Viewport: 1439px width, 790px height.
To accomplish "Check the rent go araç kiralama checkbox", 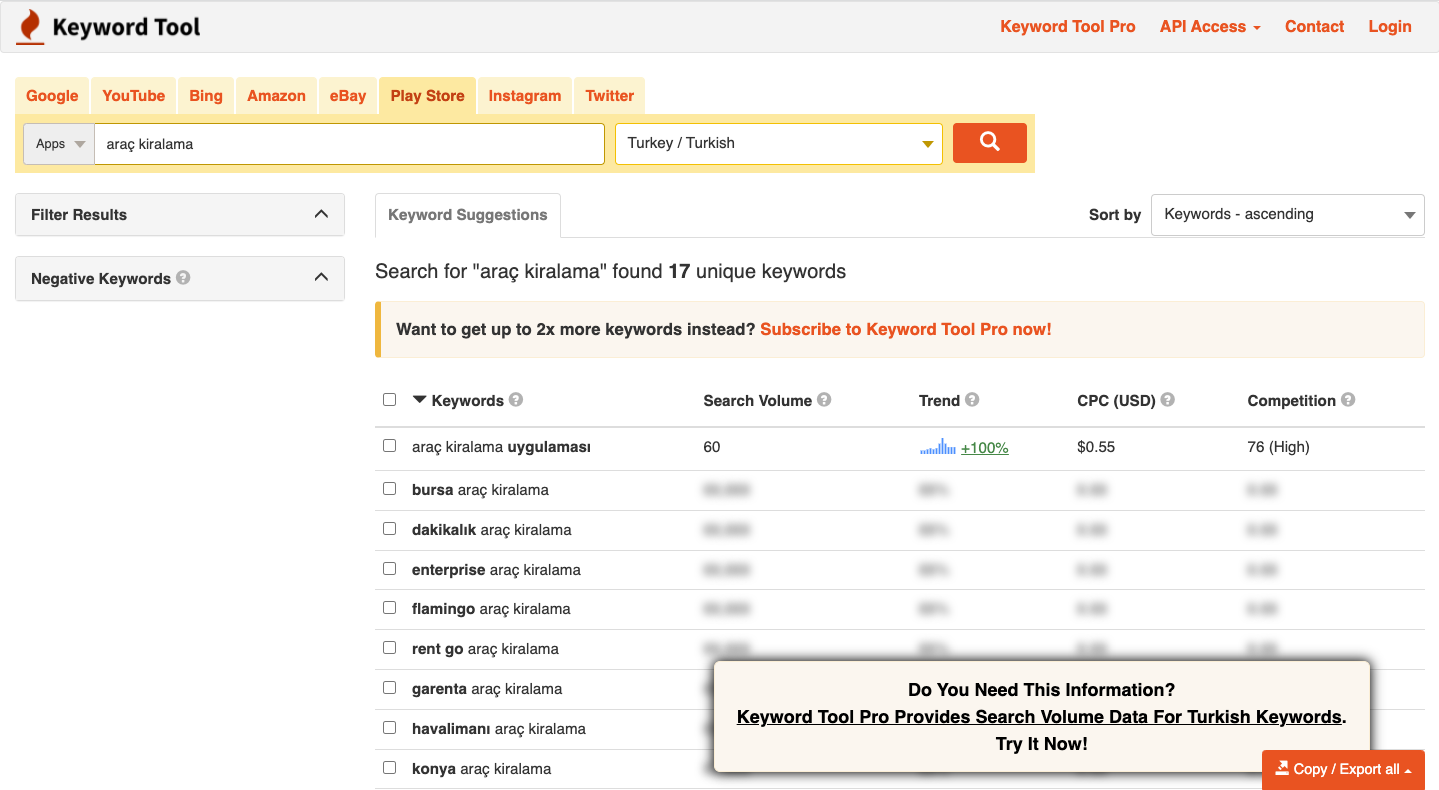I will click(390, 648).
